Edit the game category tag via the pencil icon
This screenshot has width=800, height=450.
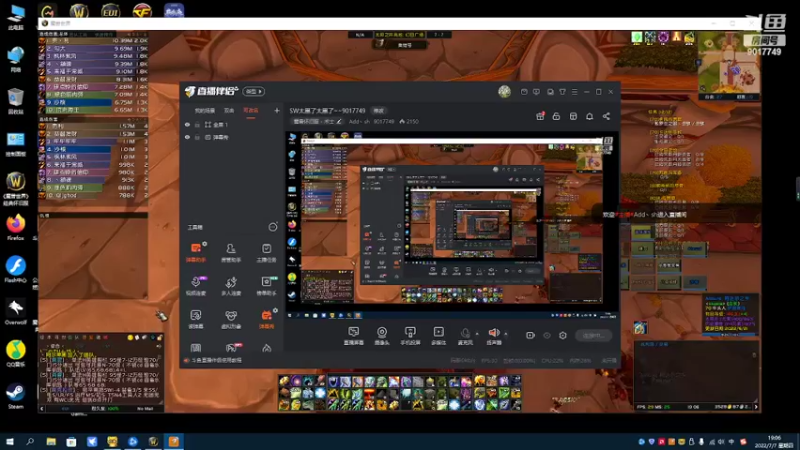pyautogui.click(x=339, y=121)
